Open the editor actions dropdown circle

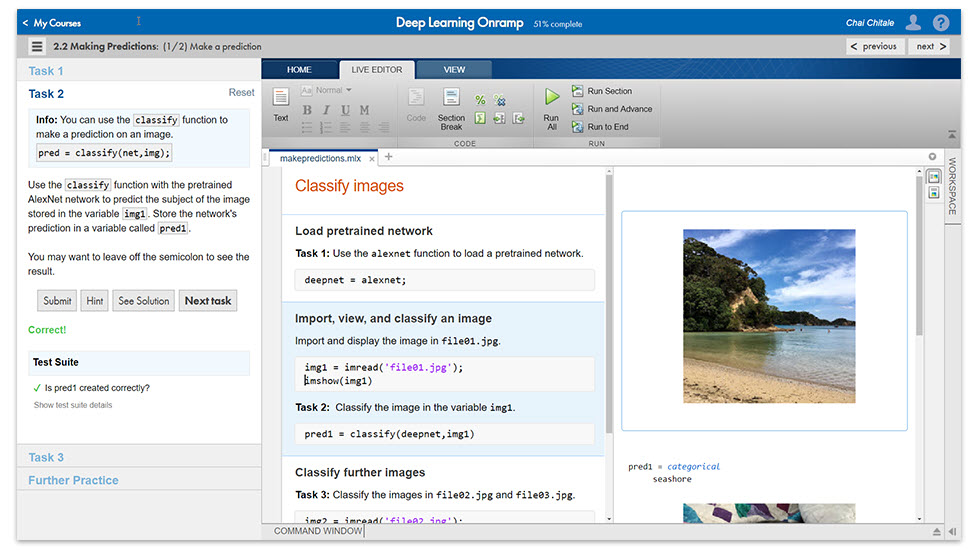click(932, 157)
